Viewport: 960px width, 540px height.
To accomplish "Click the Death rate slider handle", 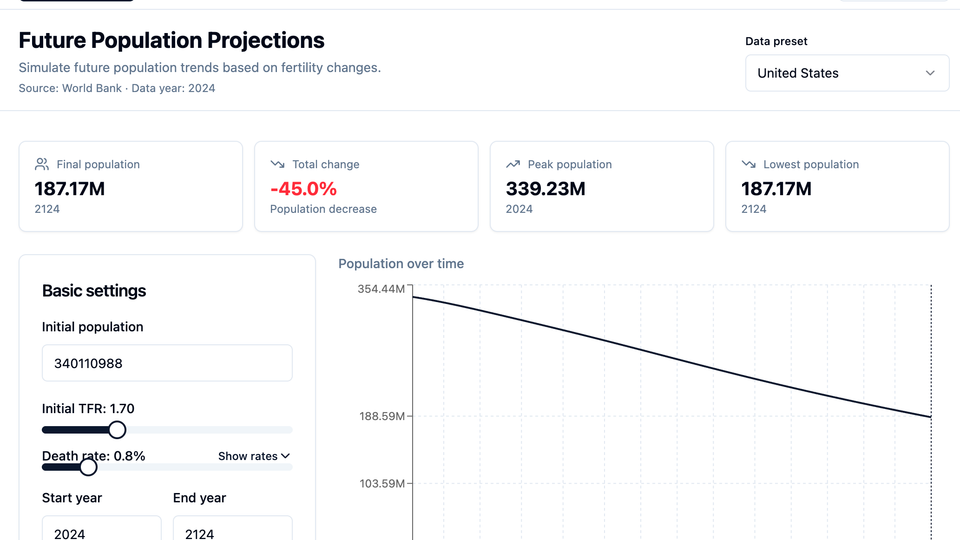I will (x=88, y=467).
